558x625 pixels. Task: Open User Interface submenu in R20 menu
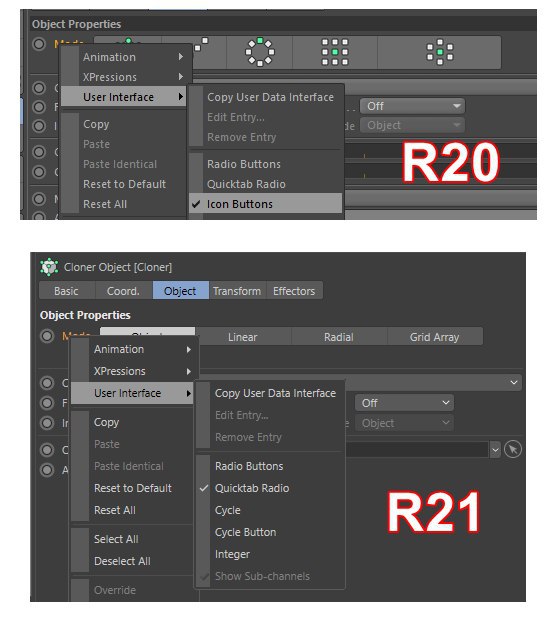pyautogui.click(x=124, y=97)
